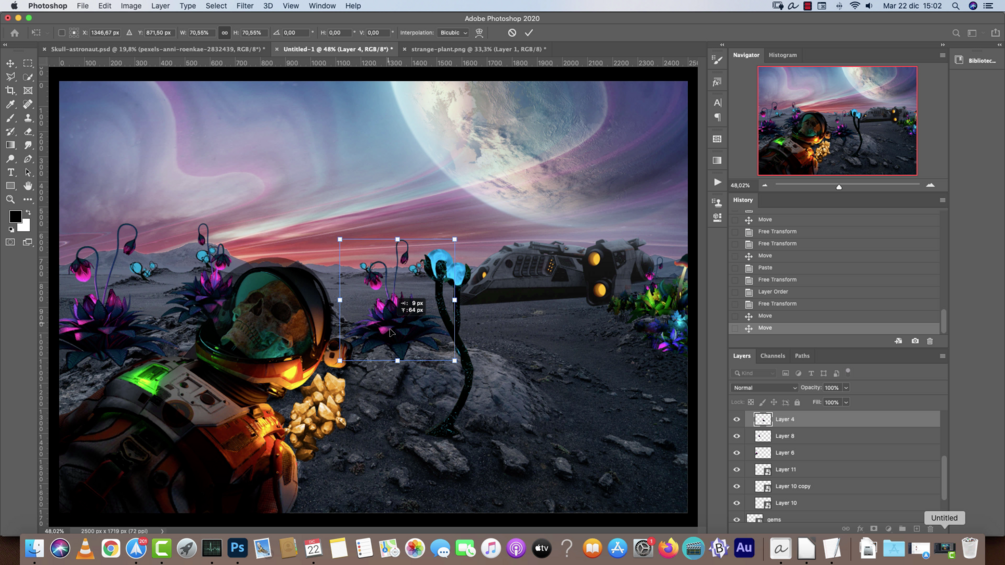Viewport: 1005px width, 565px height.
Task: Toggle the aspect ratio link between W and H
Action: click(224, 33)
